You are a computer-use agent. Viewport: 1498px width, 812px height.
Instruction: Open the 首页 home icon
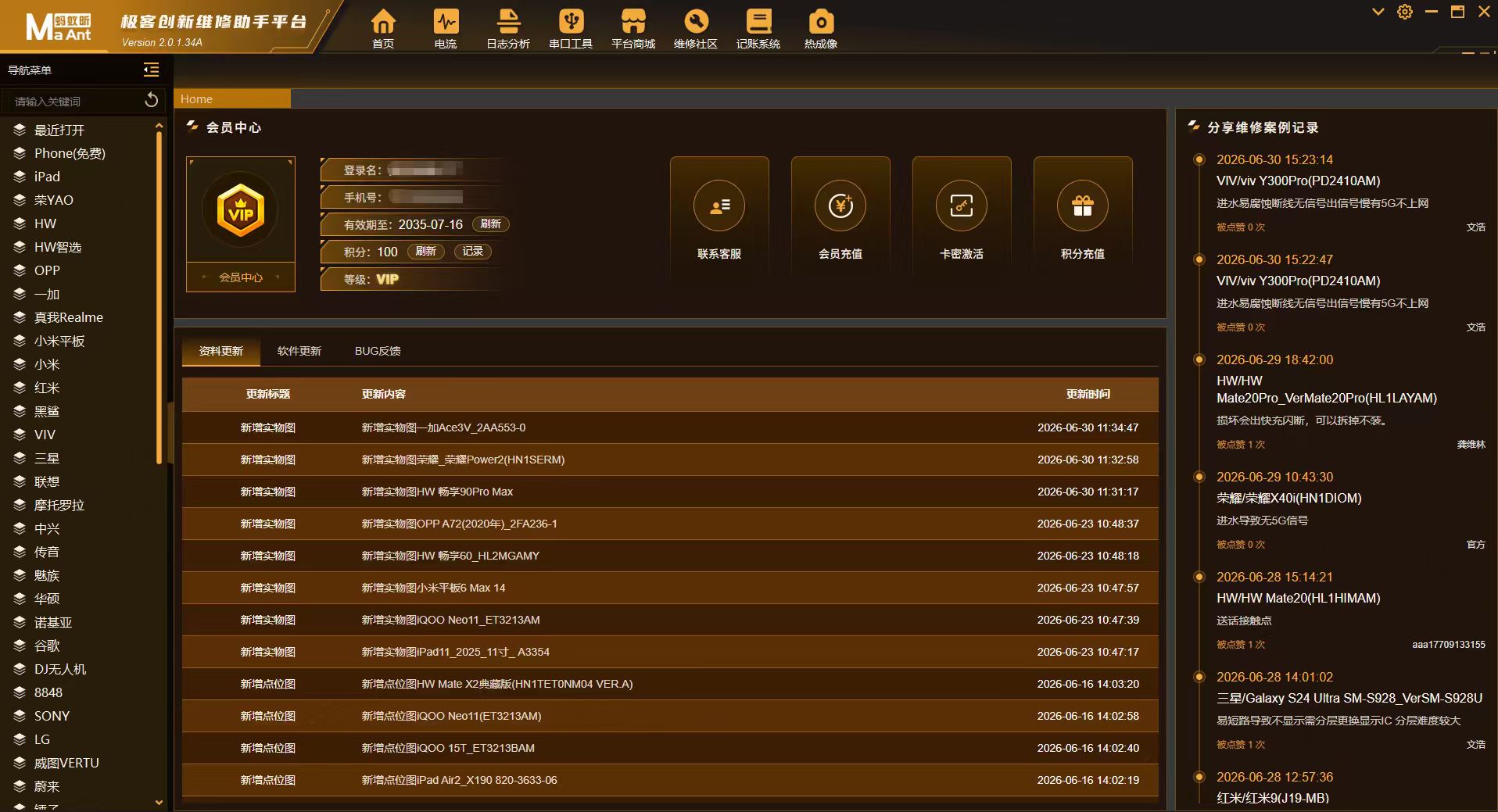point(383,29)
